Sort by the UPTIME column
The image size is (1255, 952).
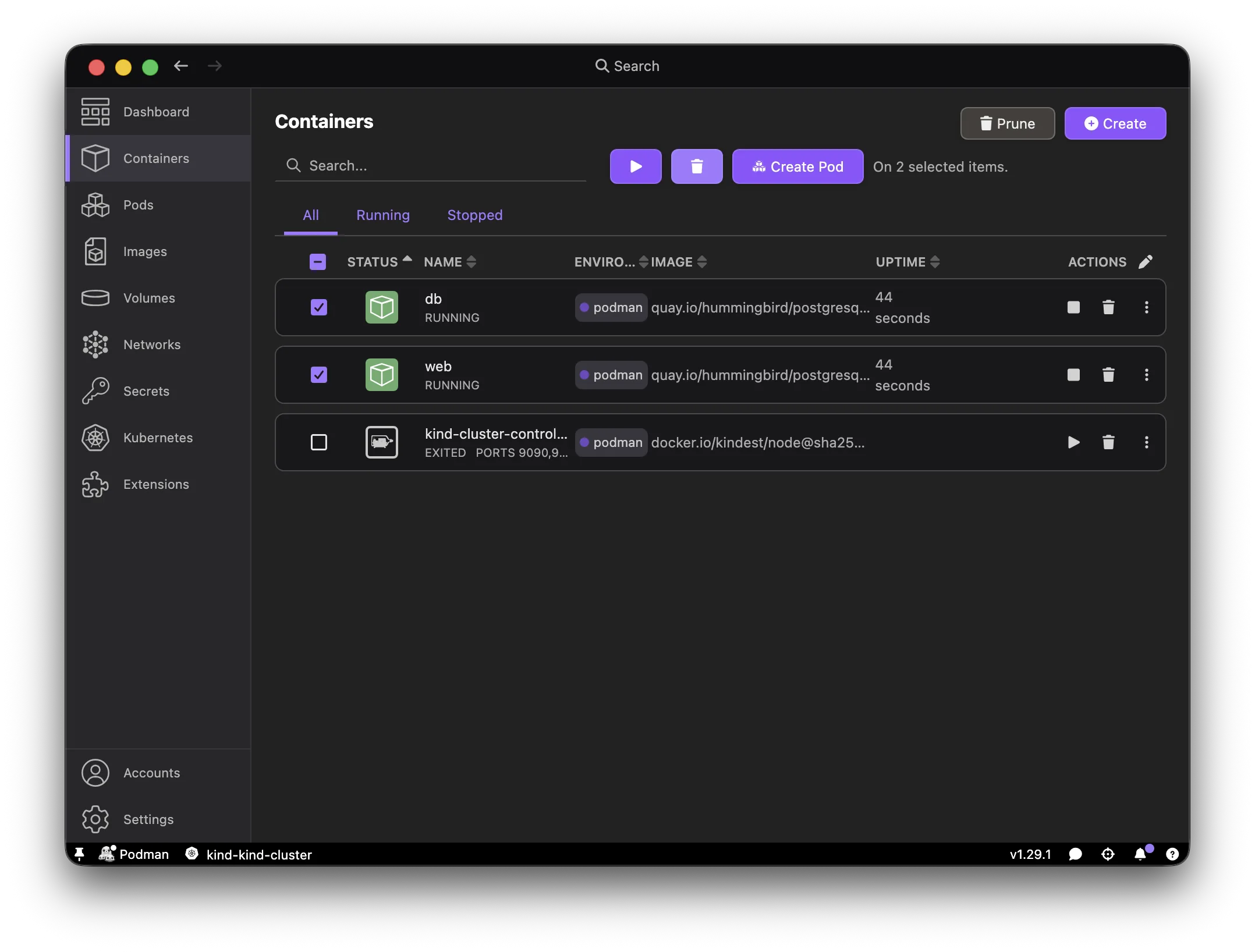coord(907,262)
